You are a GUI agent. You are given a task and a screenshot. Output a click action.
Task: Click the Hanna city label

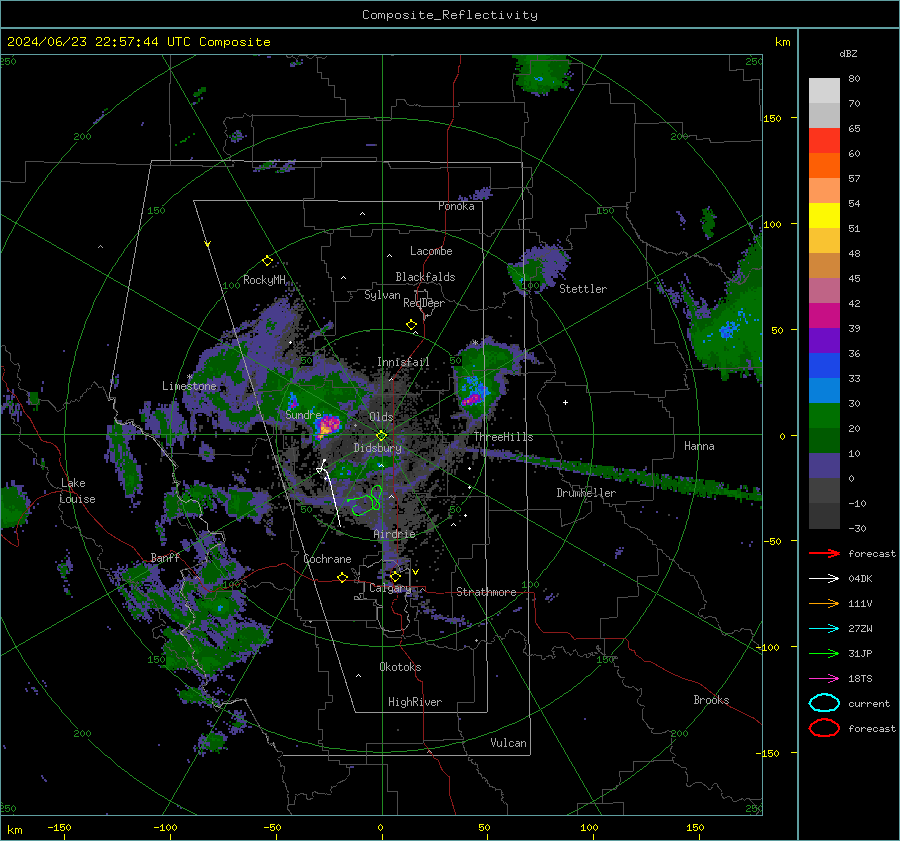(x=699, y=445)
